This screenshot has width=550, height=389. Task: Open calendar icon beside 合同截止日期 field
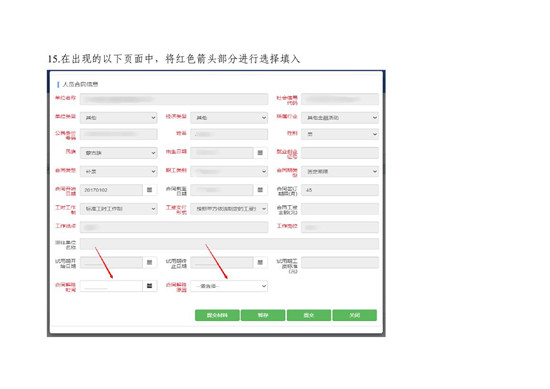(260, 190)
